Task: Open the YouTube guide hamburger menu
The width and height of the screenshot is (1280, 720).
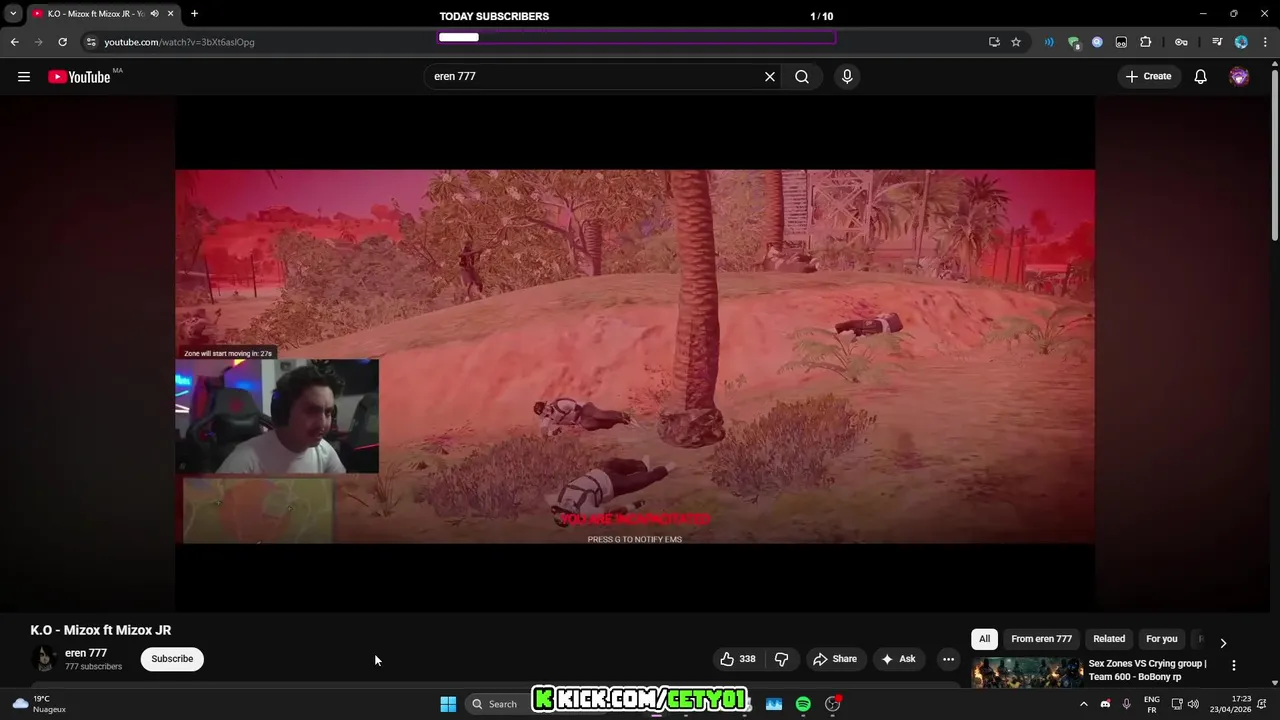Action: coord(24,77)
